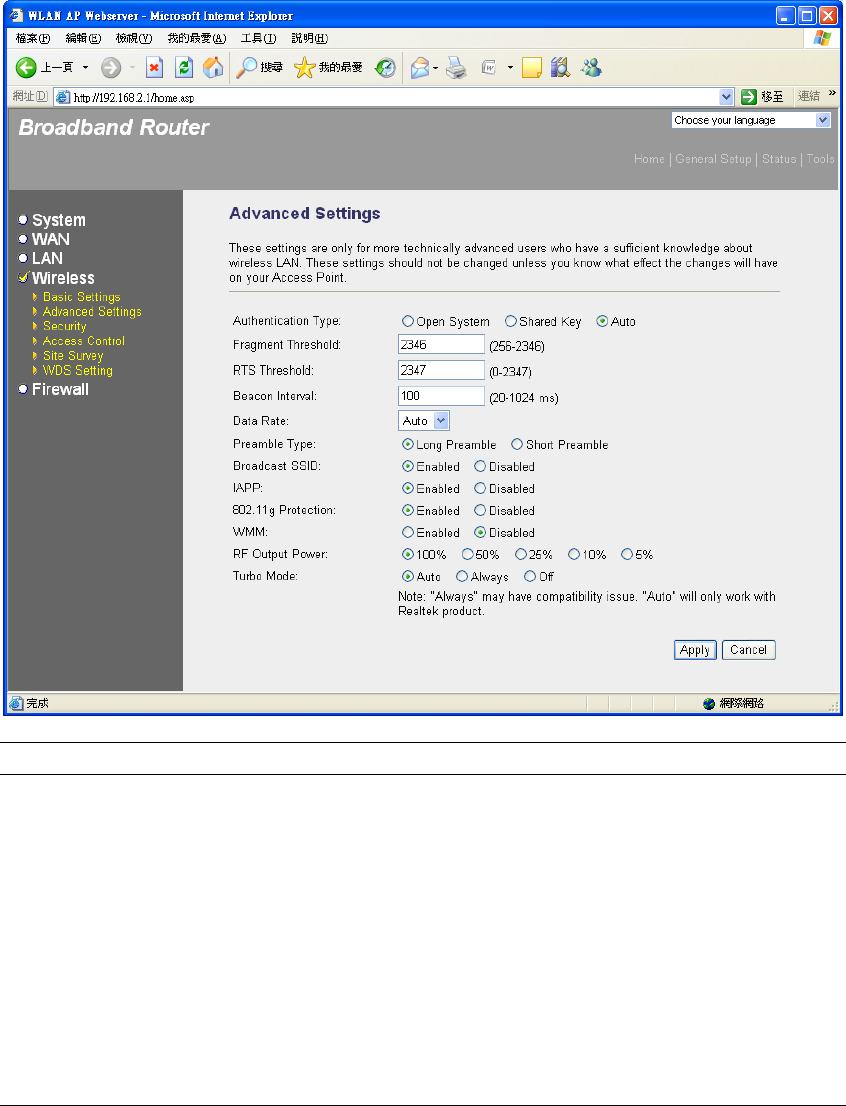Set RF Output Power to 25%
The width and height of the screenshot is (846, 1106).
(x=521, y=554)
